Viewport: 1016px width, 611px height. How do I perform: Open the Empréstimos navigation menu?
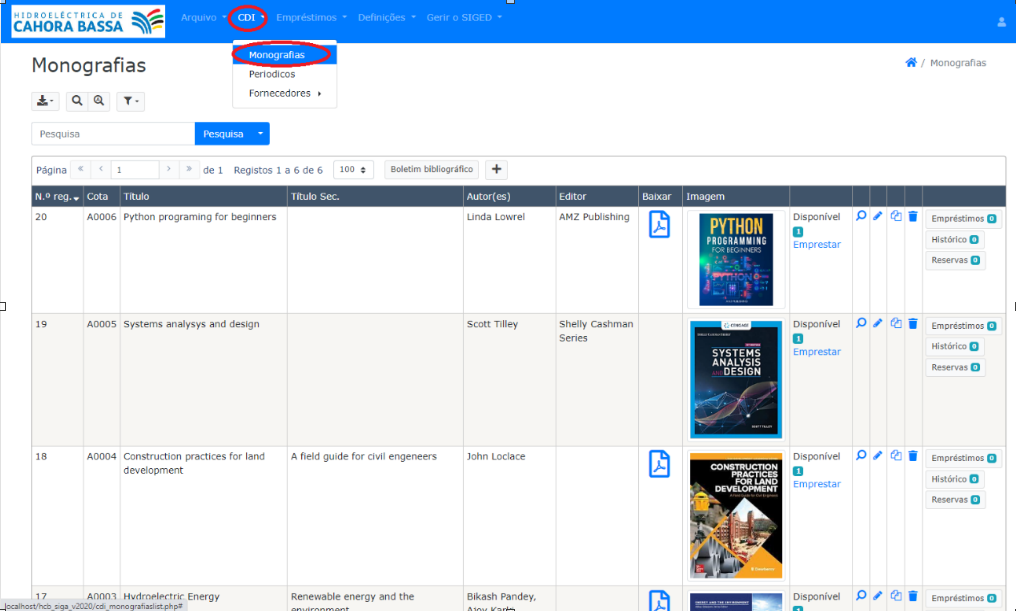coord(311,18)
